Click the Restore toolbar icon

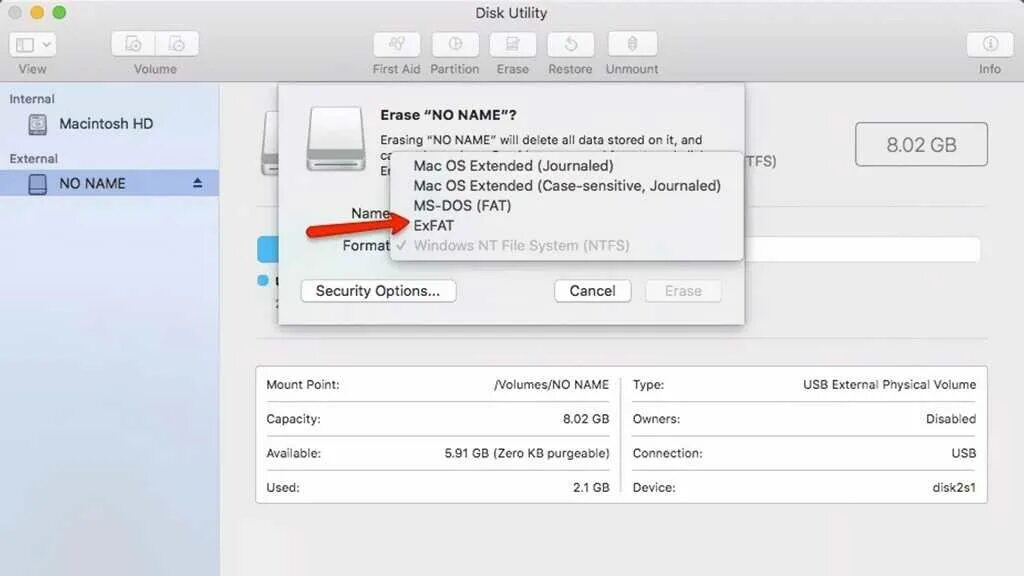(570, 44)
